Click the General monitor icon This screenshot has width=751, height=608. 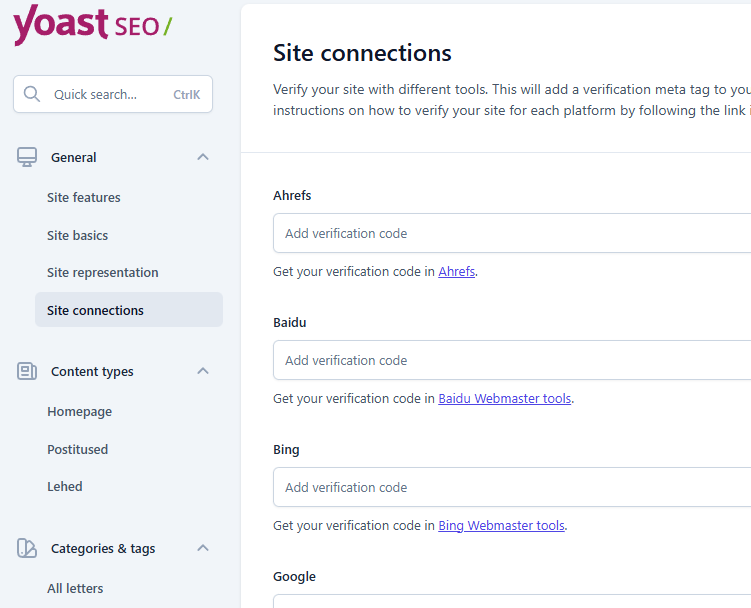(x=27, y=157)
